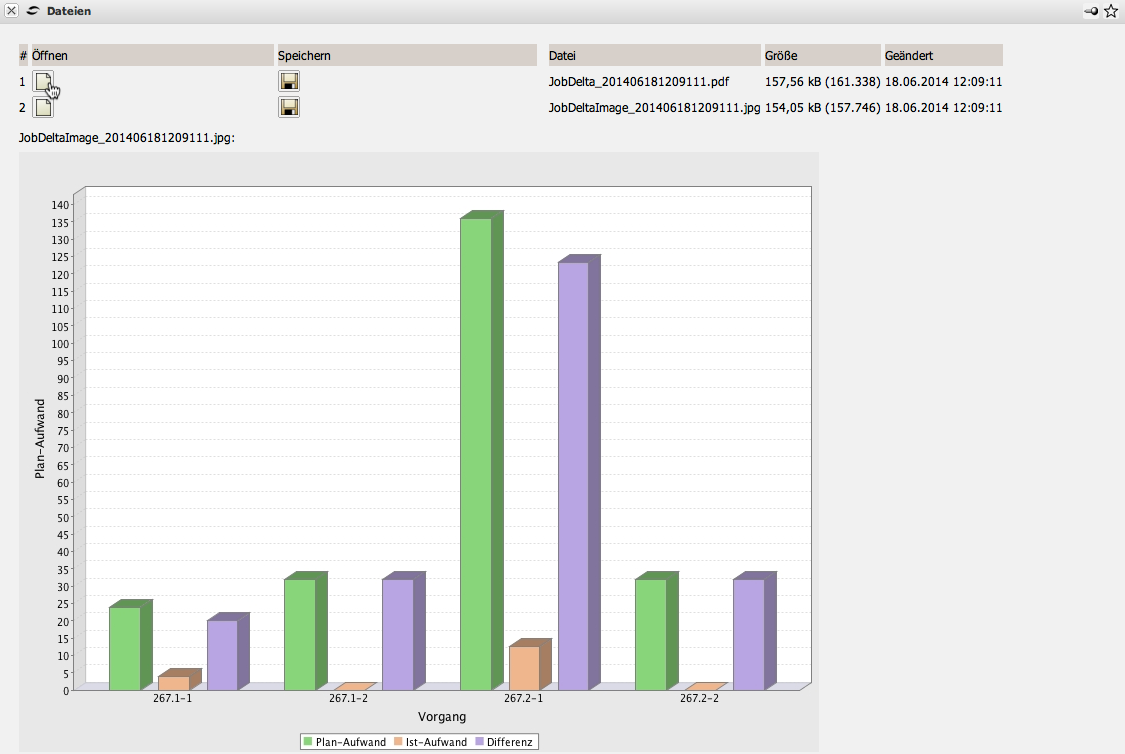Click the orange Ist-Aufwand legend swatch
The height and width of the screenshot is (754, 1125).
point(398,742)
